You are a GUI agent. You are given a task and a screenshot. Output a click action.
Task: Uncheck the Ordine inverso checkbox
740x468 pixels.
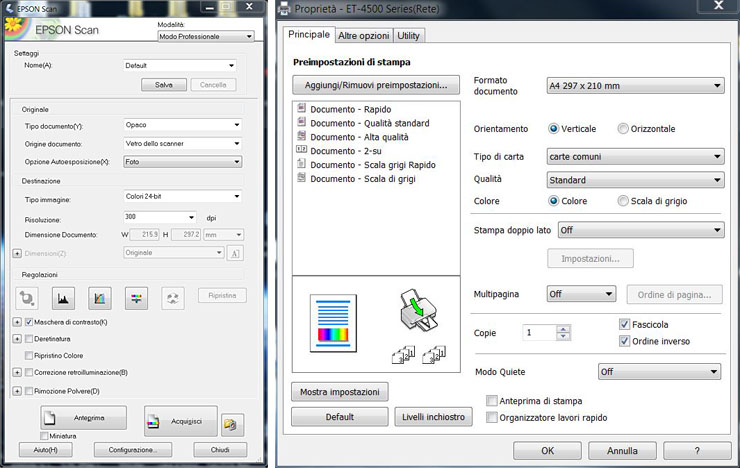[x=625, y=341]
